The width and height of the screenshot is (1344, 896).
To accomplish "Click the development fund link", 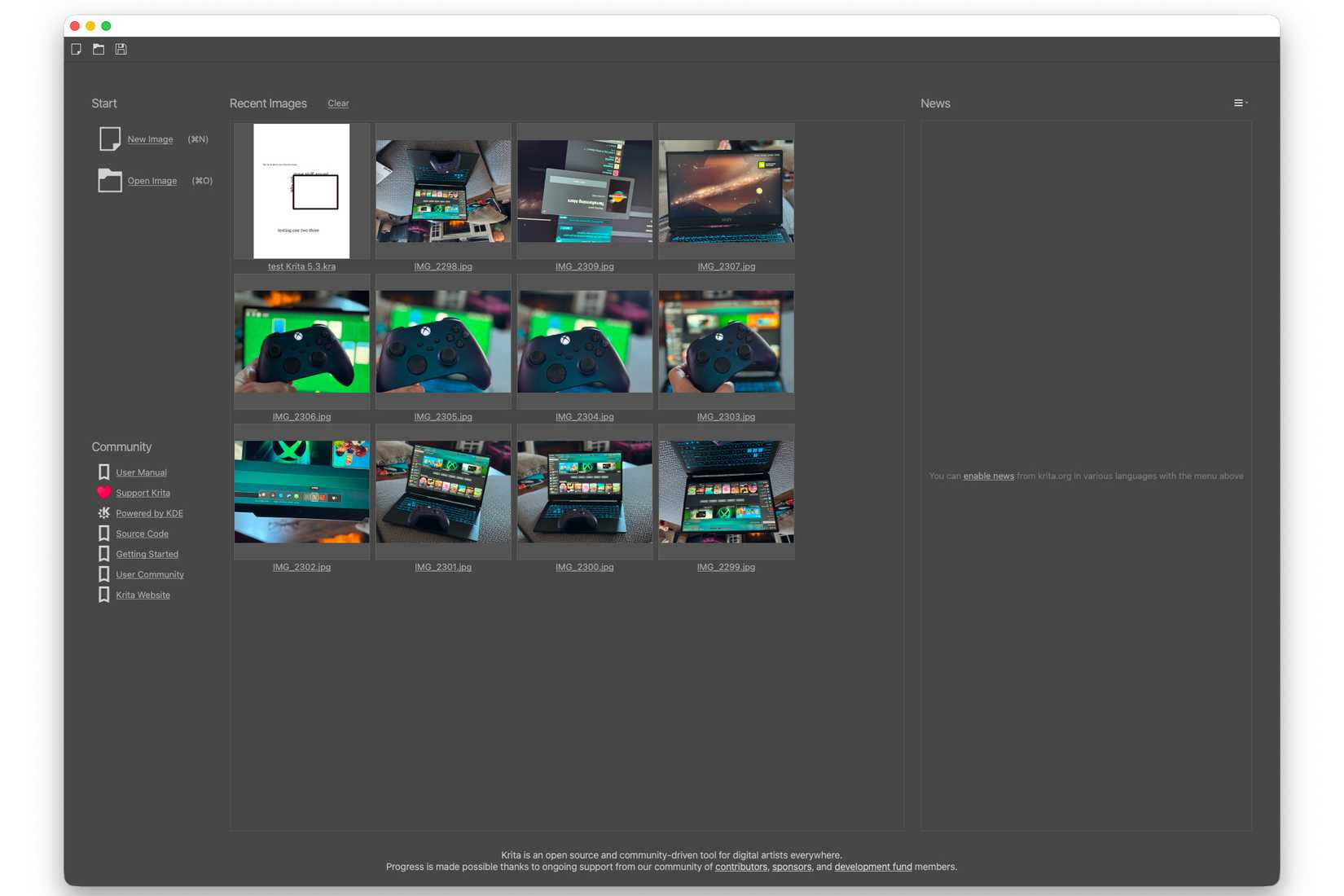I will click(873, 867).
